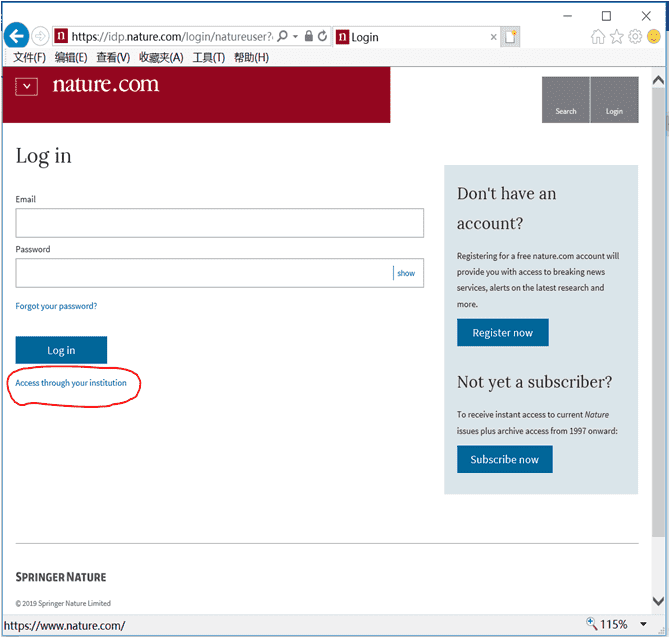Open favorites star icon
This screenshot has height=638, width=670.
[616, 37]
